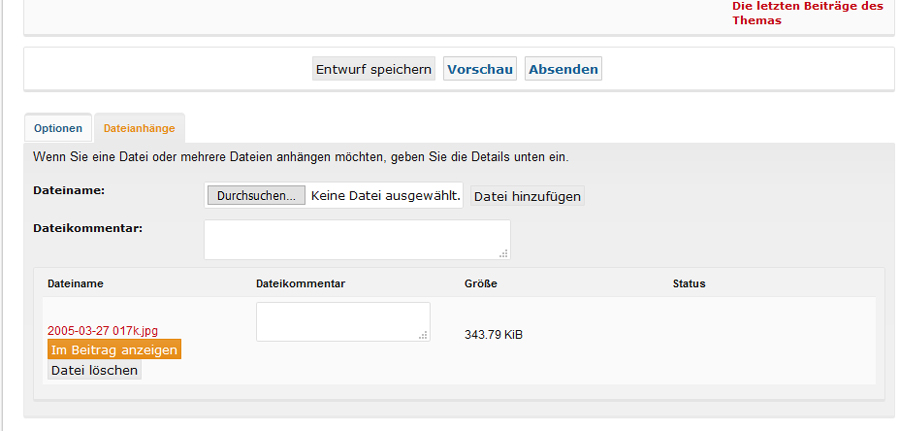The image size is (900, 431).
Task: Click the Vorschau button
Action: point(480,69)
